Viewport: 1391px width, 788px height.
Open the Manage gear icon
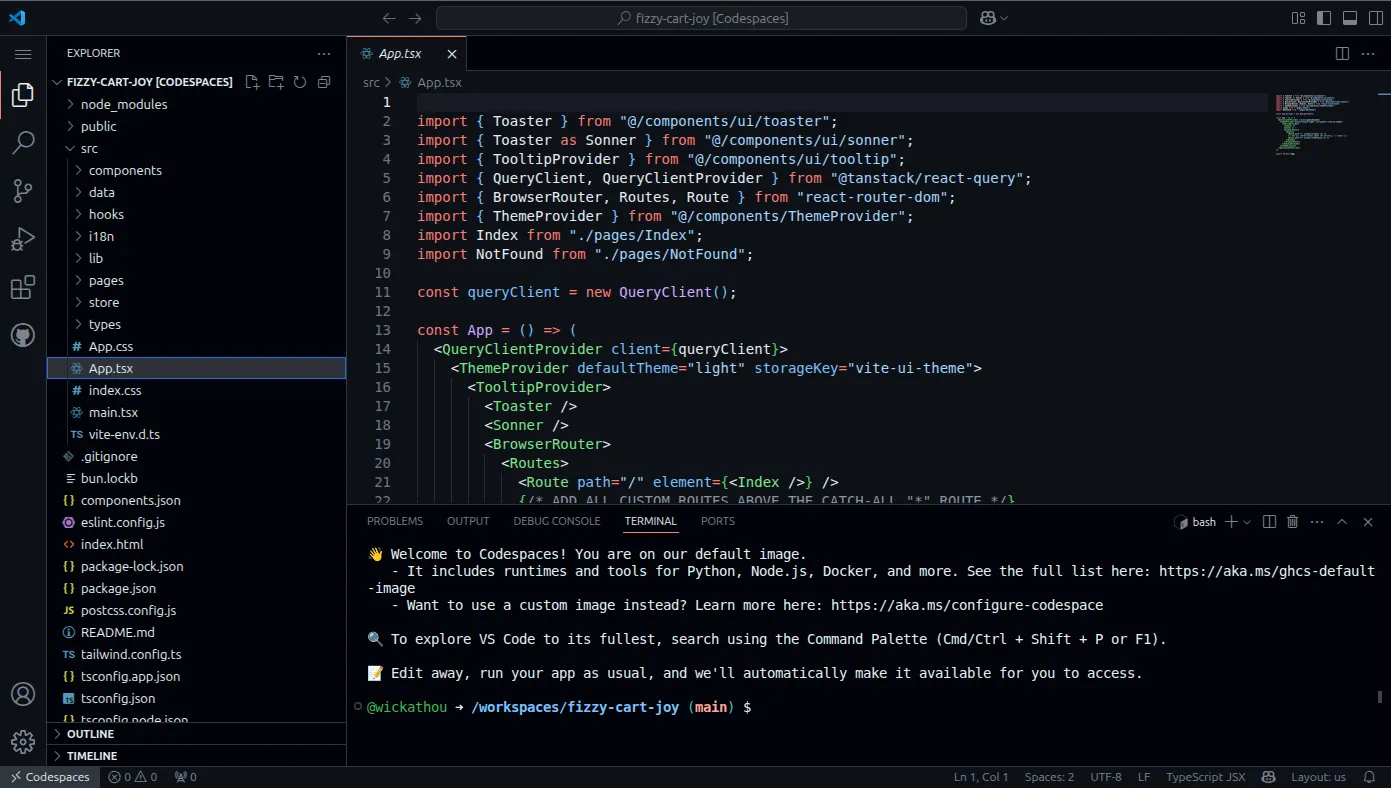[22, 741]
